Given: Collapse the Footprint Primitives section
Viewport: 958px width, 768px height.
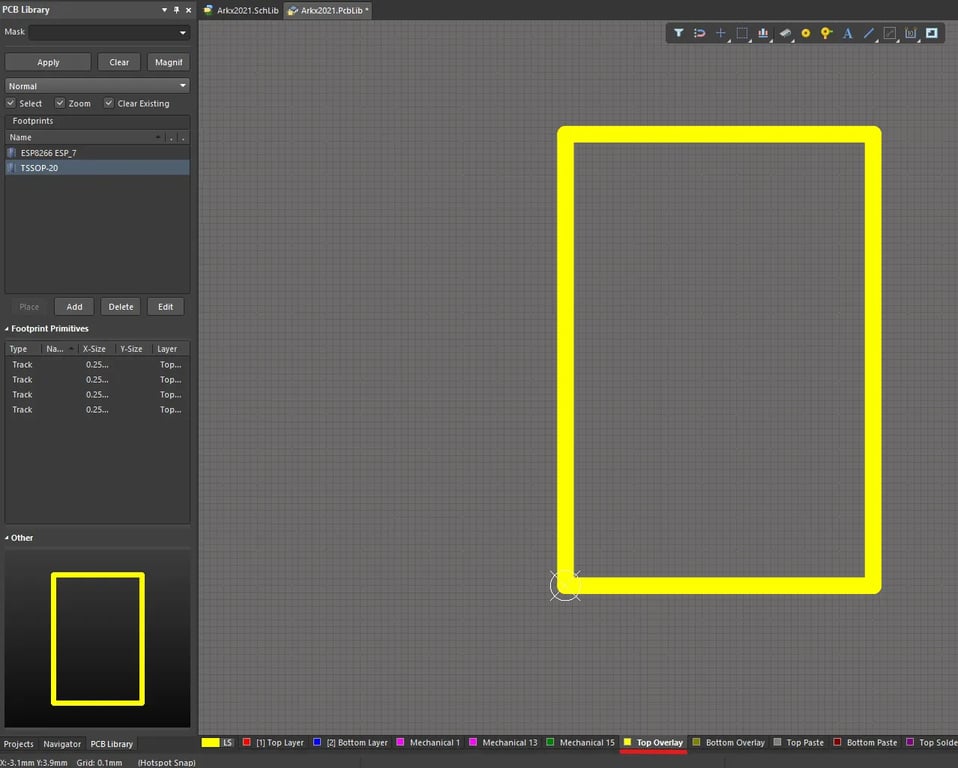Looking at the screenshot, I should click(x=8, y=328).
